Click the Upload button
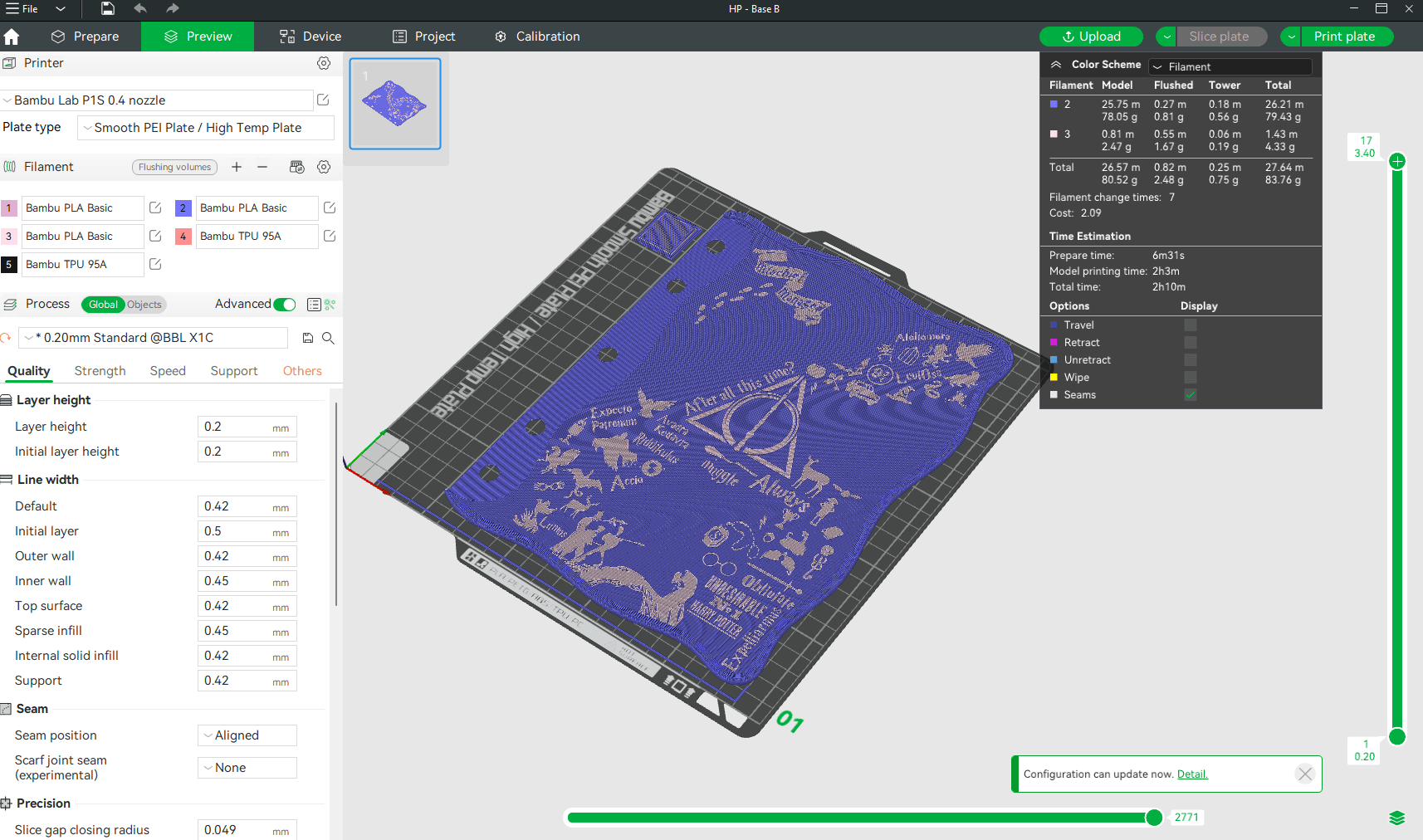 click(1091, 37)
